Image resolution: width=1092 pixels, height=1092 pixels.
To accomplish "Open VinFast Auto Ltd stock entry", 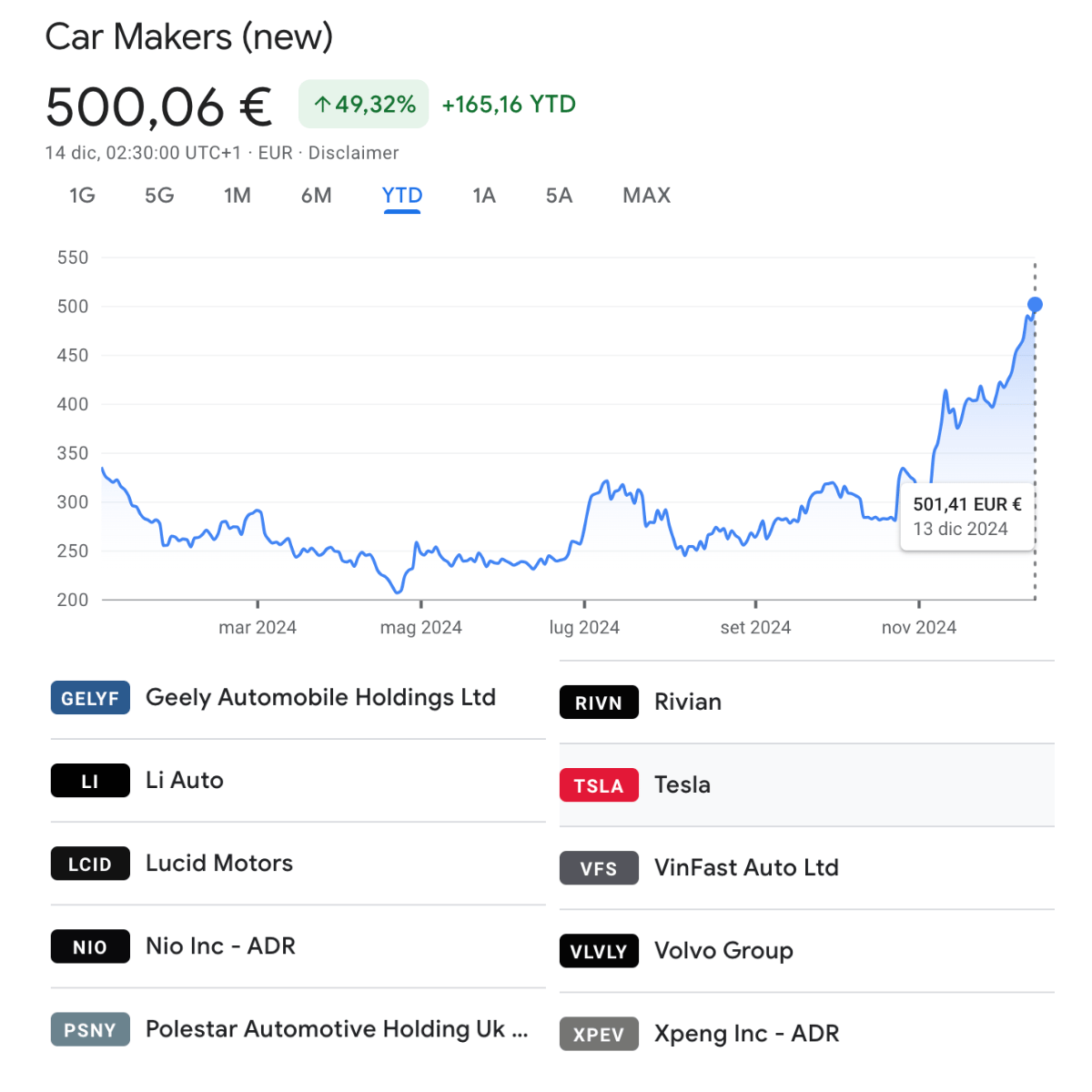I will [x=806, y=868].
